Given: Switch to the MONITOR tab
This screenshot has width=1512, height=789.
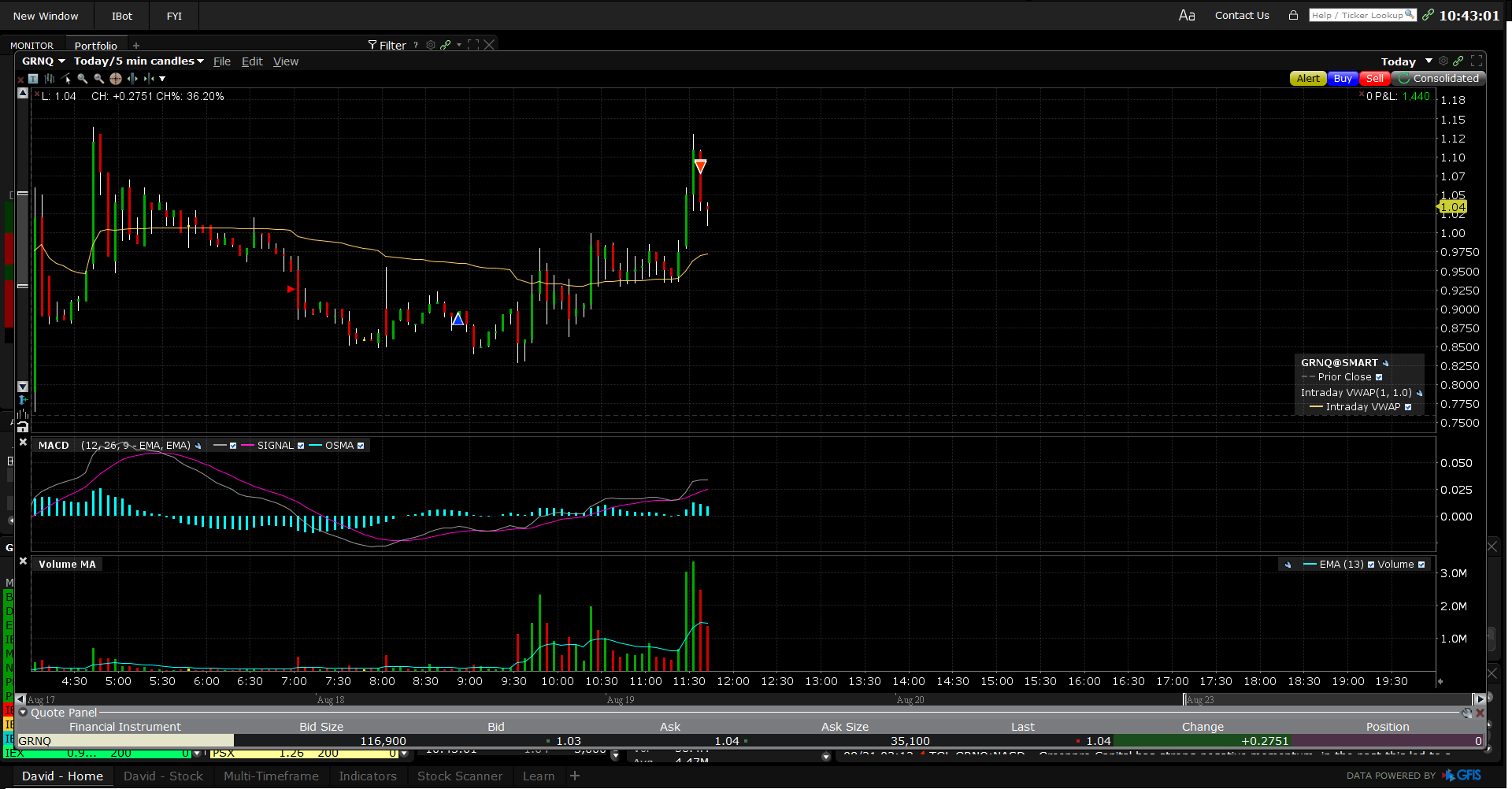Looking at the screenshot, I should point(32,46).
